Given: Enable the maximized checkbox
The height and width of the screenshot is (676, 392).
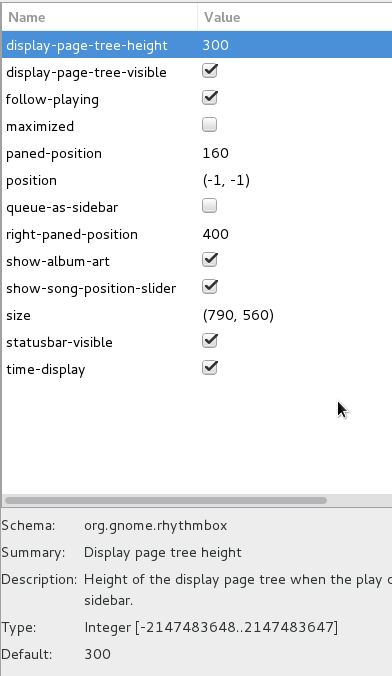Looking at the screenshot, I should tap(210, 125).
